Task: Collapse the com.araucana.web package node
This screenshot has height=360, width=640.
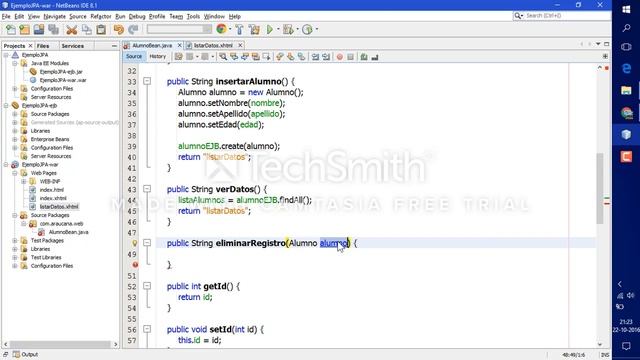Action: click(24, 224)
